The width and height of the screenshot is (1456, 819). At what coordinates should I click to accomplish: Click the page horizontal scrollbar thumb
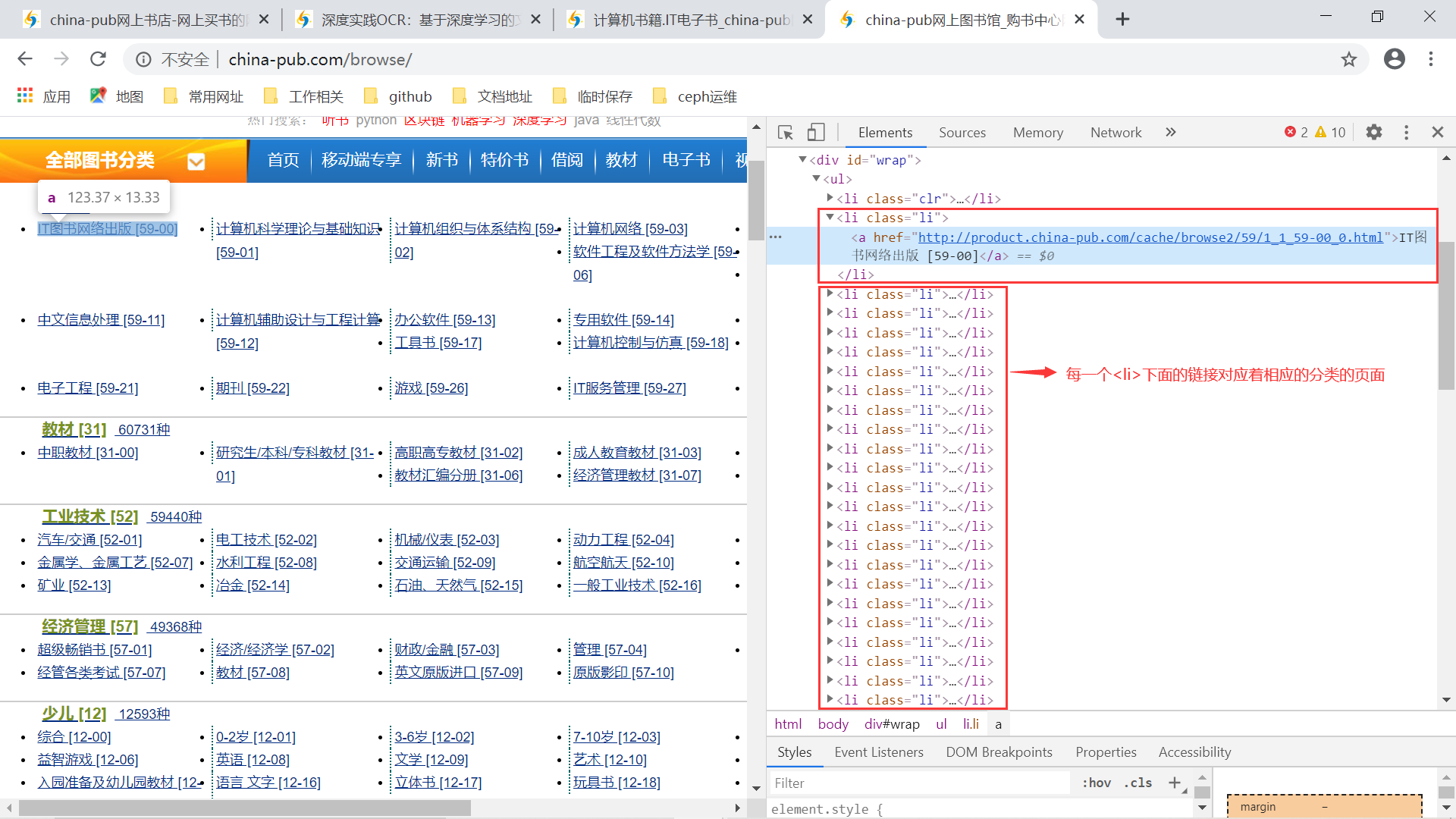[244, 809]
